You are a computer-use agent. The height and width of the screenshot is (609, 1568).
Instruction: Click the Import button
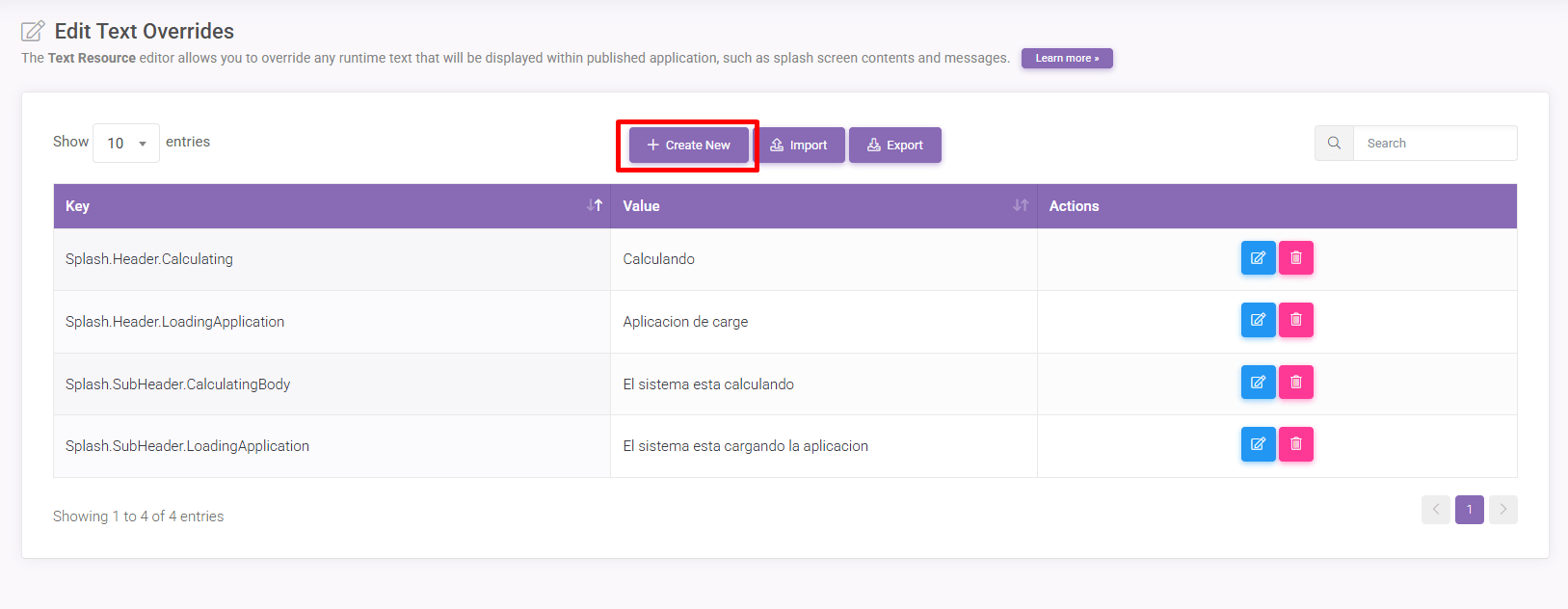[799, 146]
